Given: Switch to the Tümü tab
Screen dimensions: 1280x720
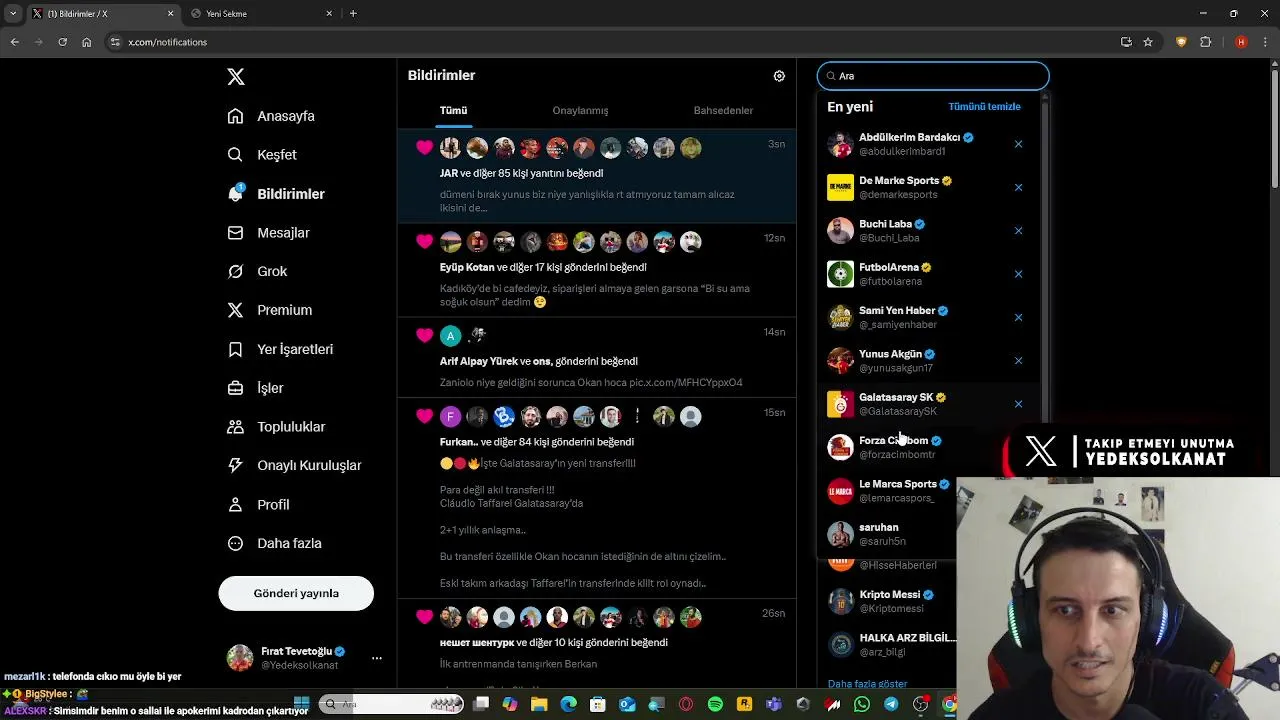Looking at the screenshot, I should (x=453, y=111).
